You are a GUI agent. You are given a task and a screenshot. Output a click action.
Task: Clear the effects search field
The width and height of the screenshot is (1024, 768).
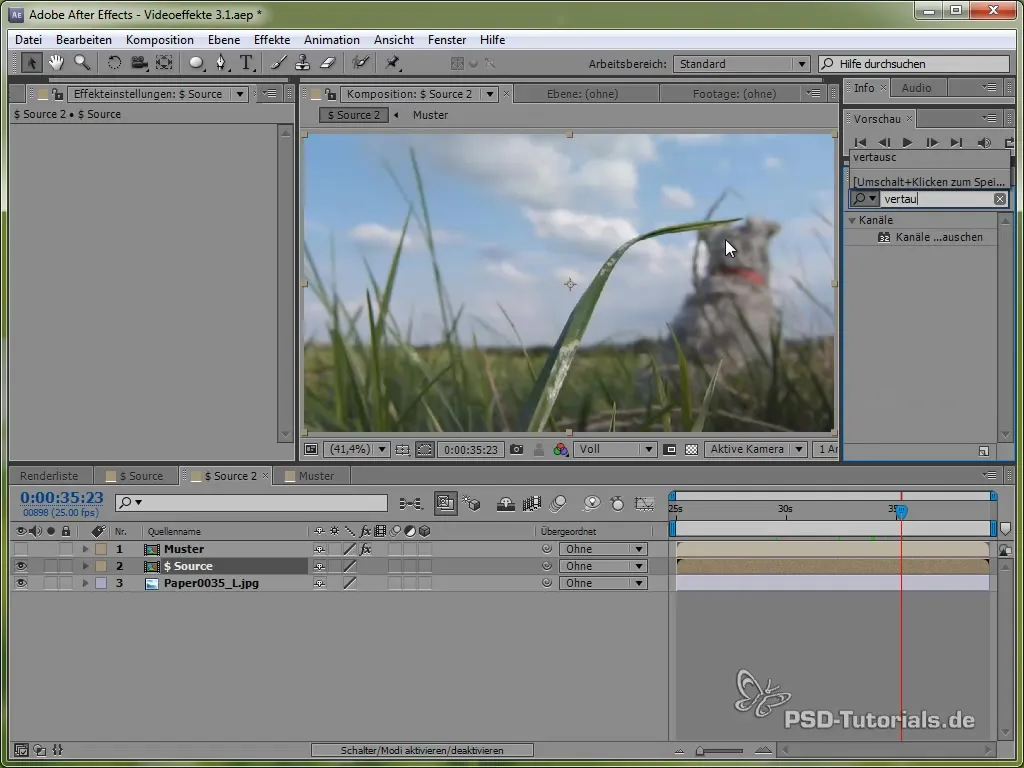point(1000,199)
